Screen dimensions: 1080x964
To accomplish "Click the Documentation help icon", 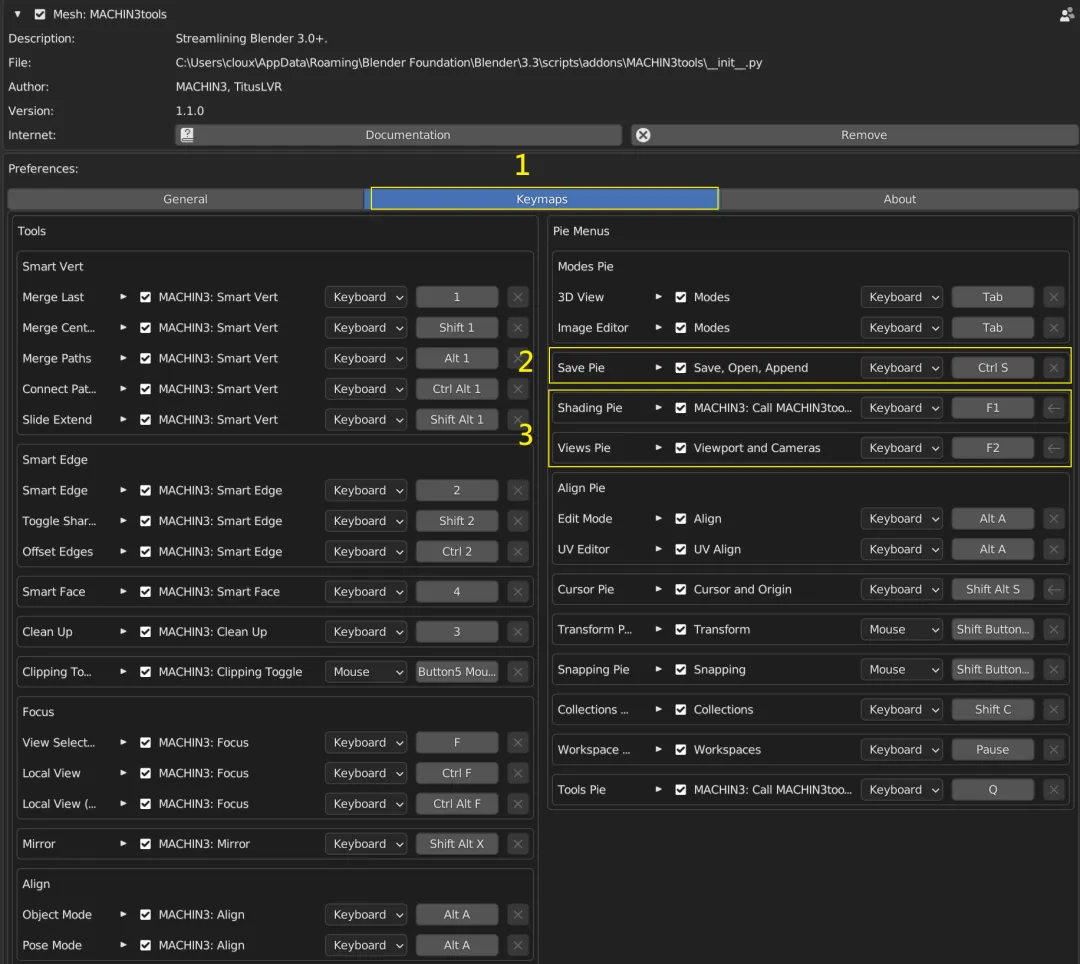I will tap(187, 135).
